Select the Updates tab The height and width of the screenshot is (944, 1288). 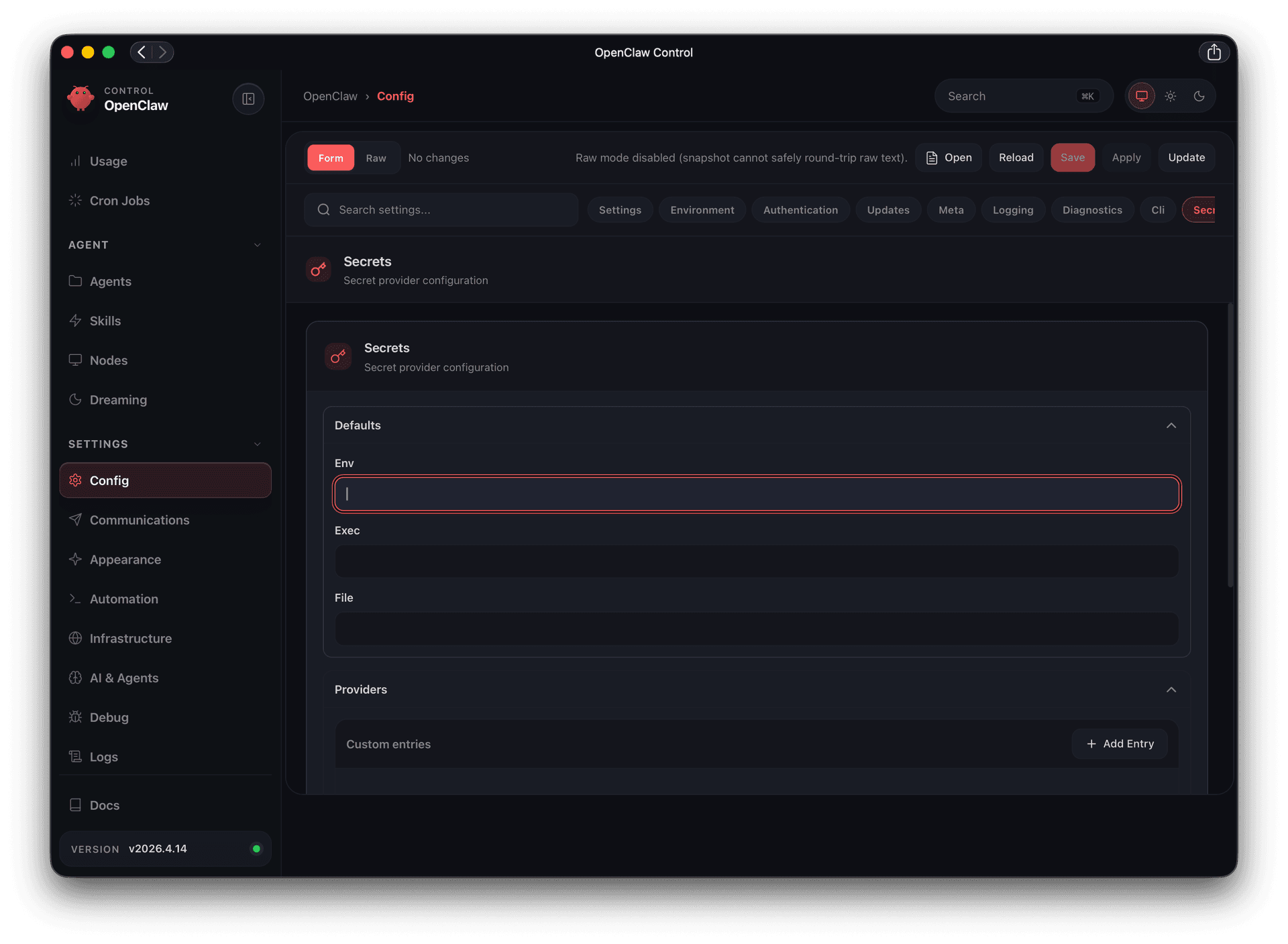[888, 210]
